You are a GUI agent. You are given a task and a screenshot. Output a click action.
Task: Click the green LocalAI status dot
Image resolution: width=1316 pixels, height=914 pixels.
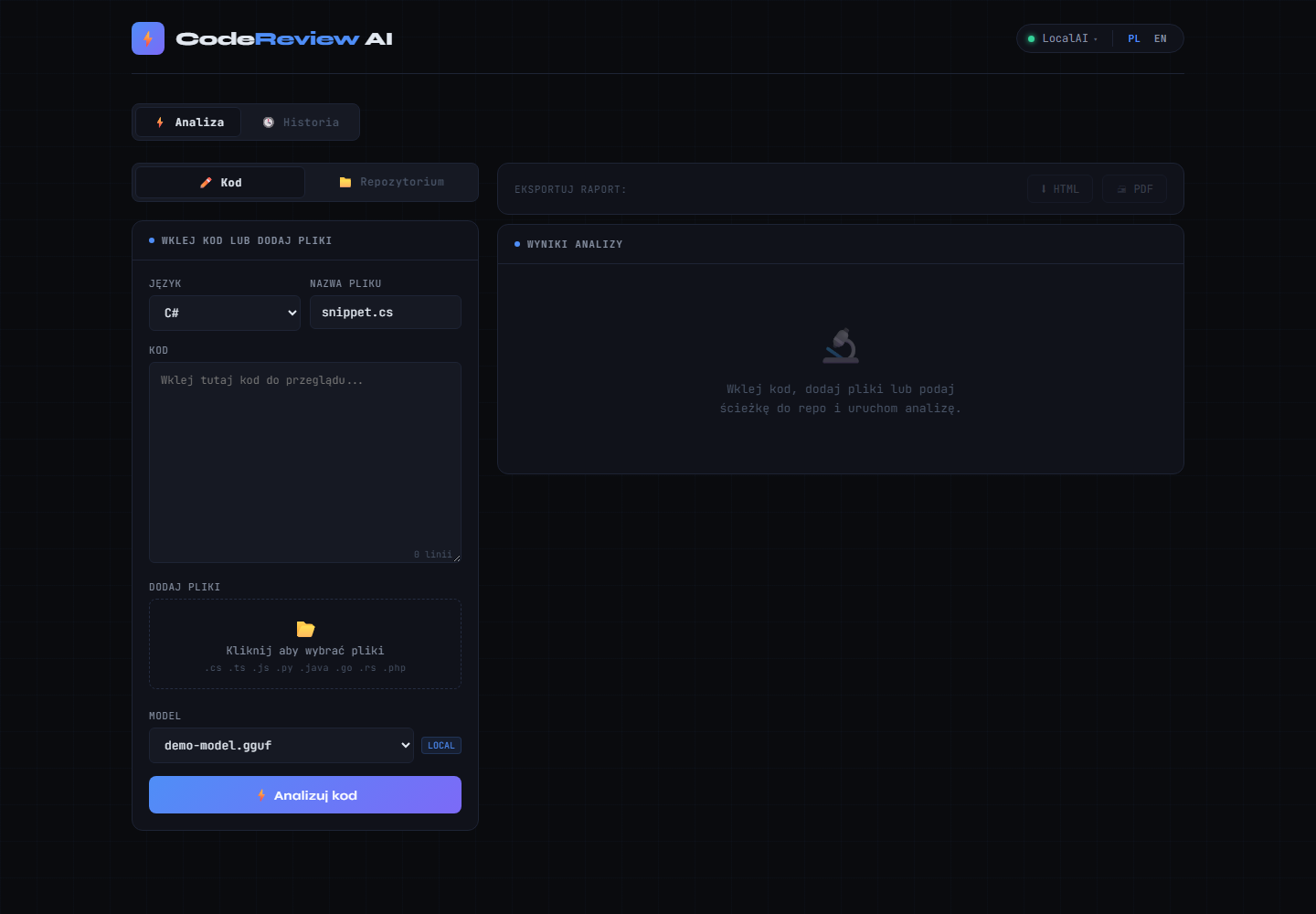tap(1032, 38)
